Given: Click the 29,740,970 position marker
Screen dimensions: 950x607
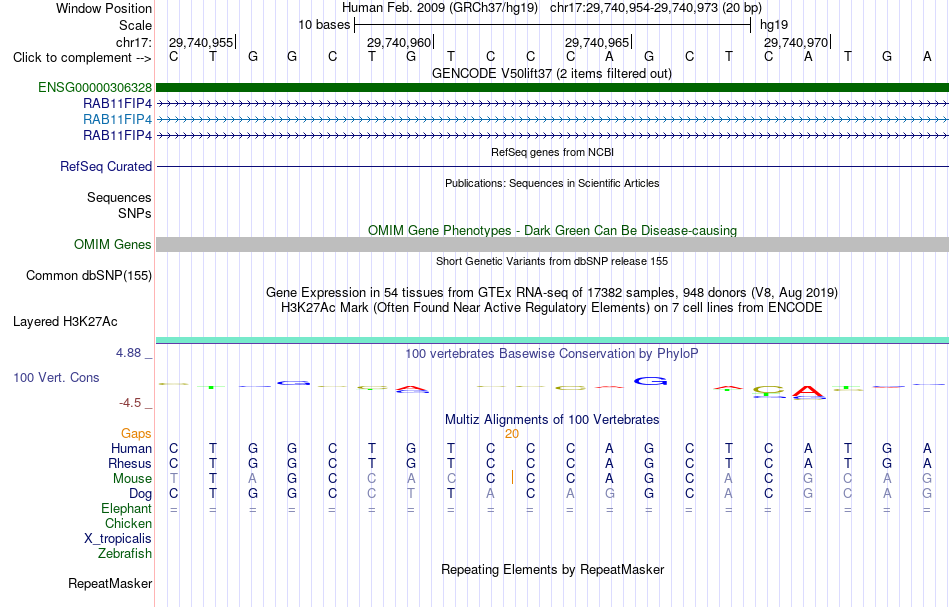Looking at the screenshot, I should [x=797, y=42].
